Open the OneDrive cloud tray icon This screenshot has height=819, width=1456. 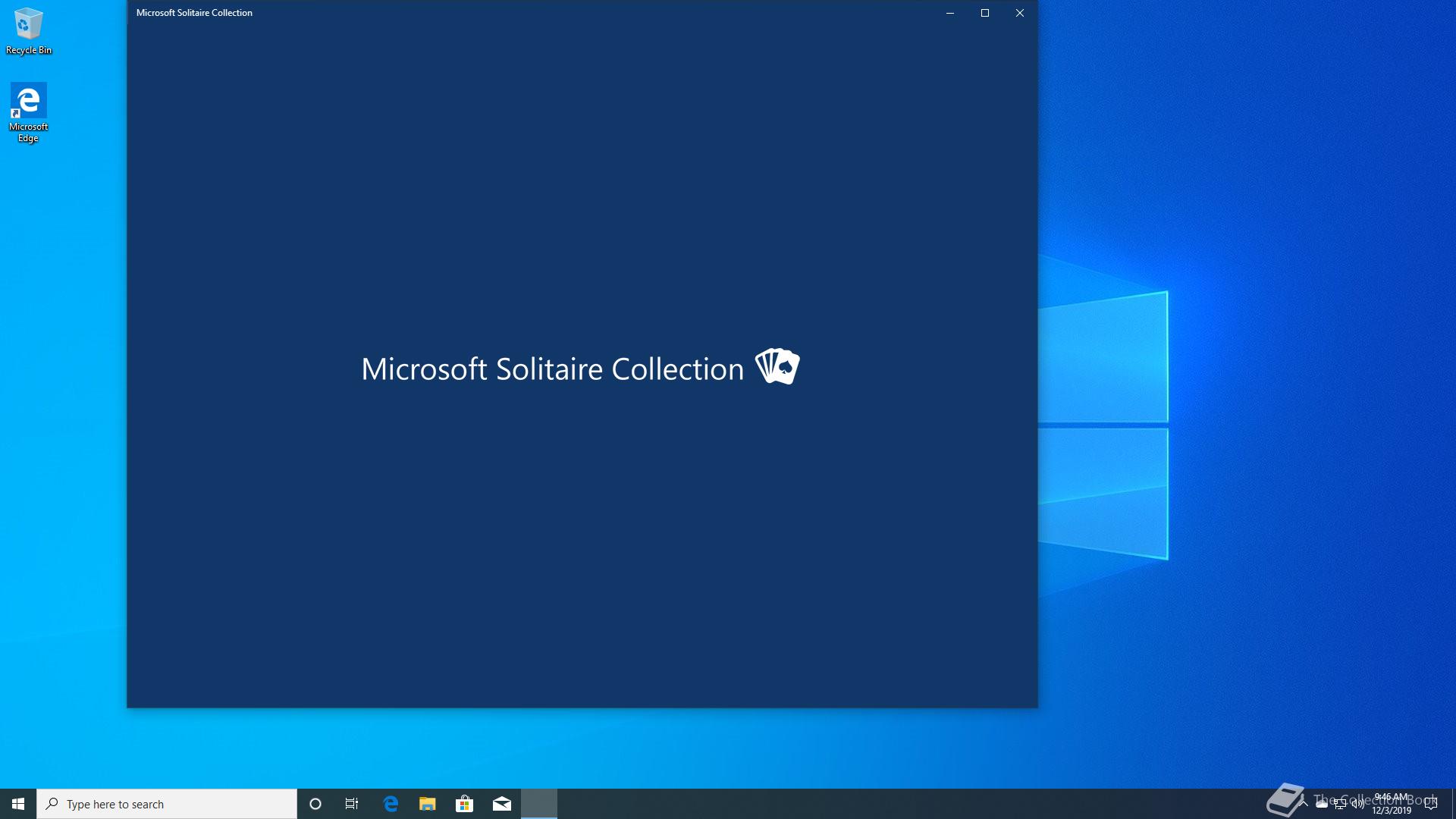[x=1322, y=804]
